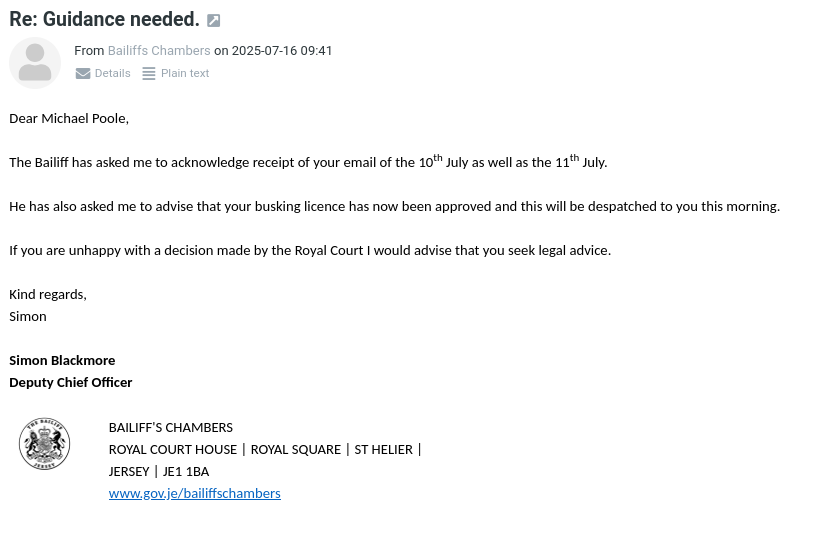Click the open-in-new-window icon beside the subject
The image size is (836, 539).
click(x=213, y=21)
